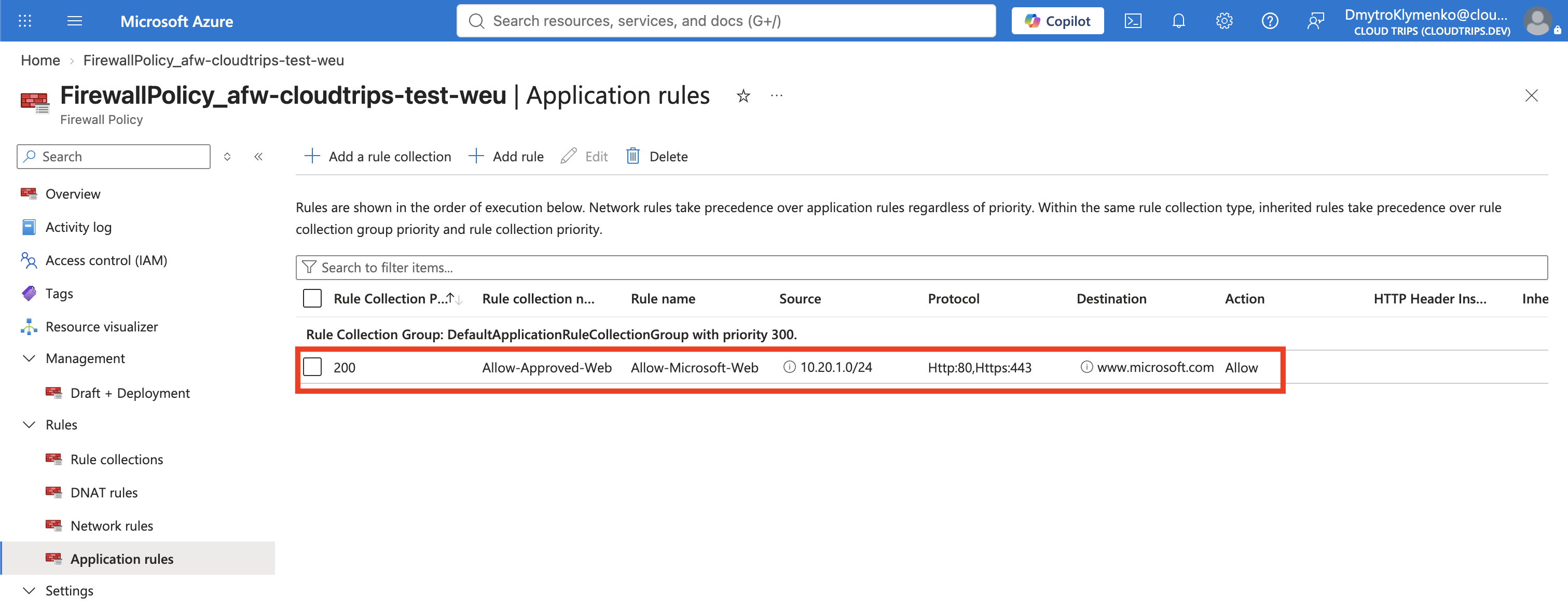The image size is (1568, 611).
Task: Open Tags in the sidebar
Action: pyautogui.click(x=59, y=294)
